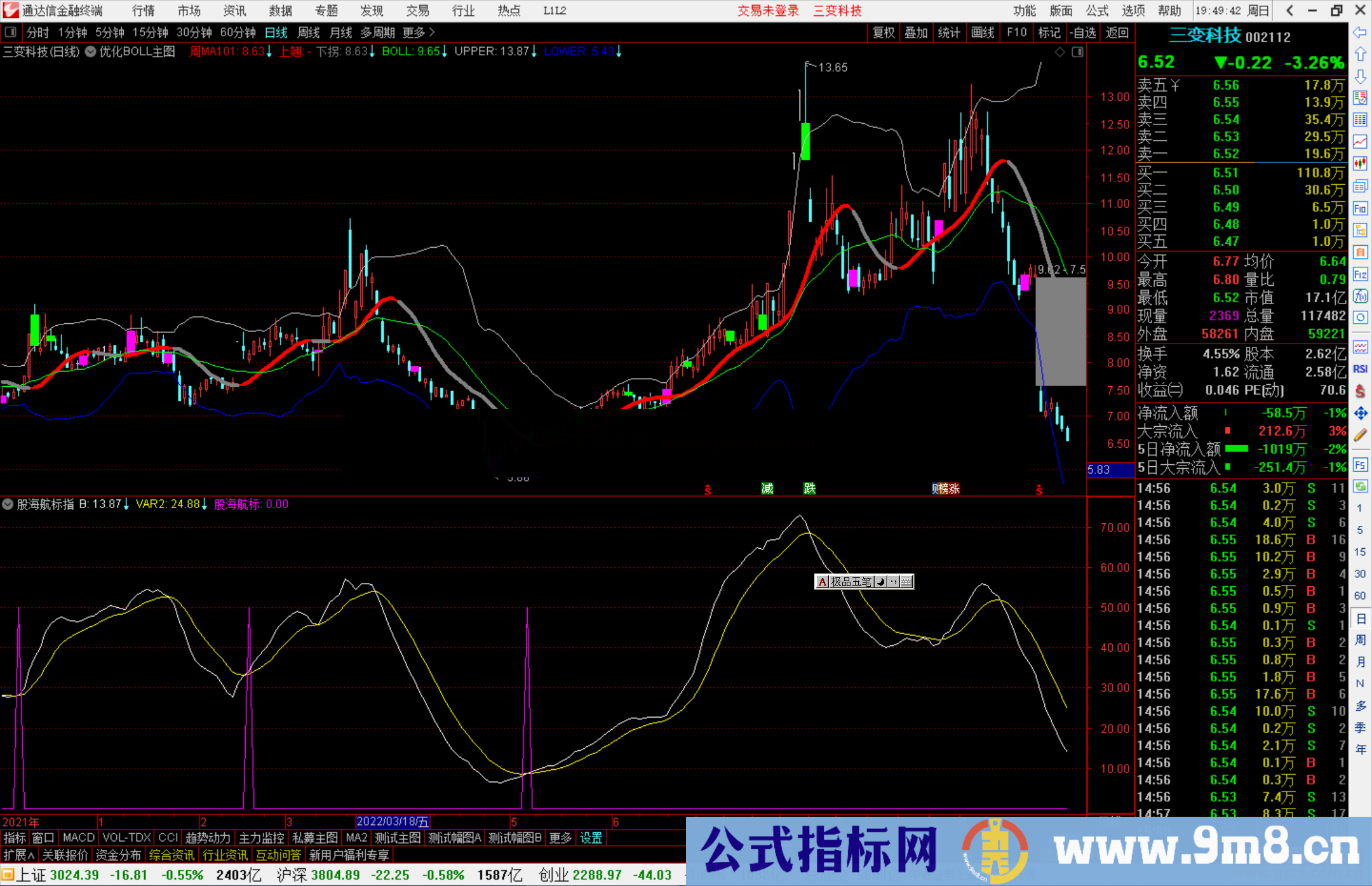The image size is (1372, 886).
Task: Select the pencil drawing tool in right sidebar
Action: coord(1361,435)
